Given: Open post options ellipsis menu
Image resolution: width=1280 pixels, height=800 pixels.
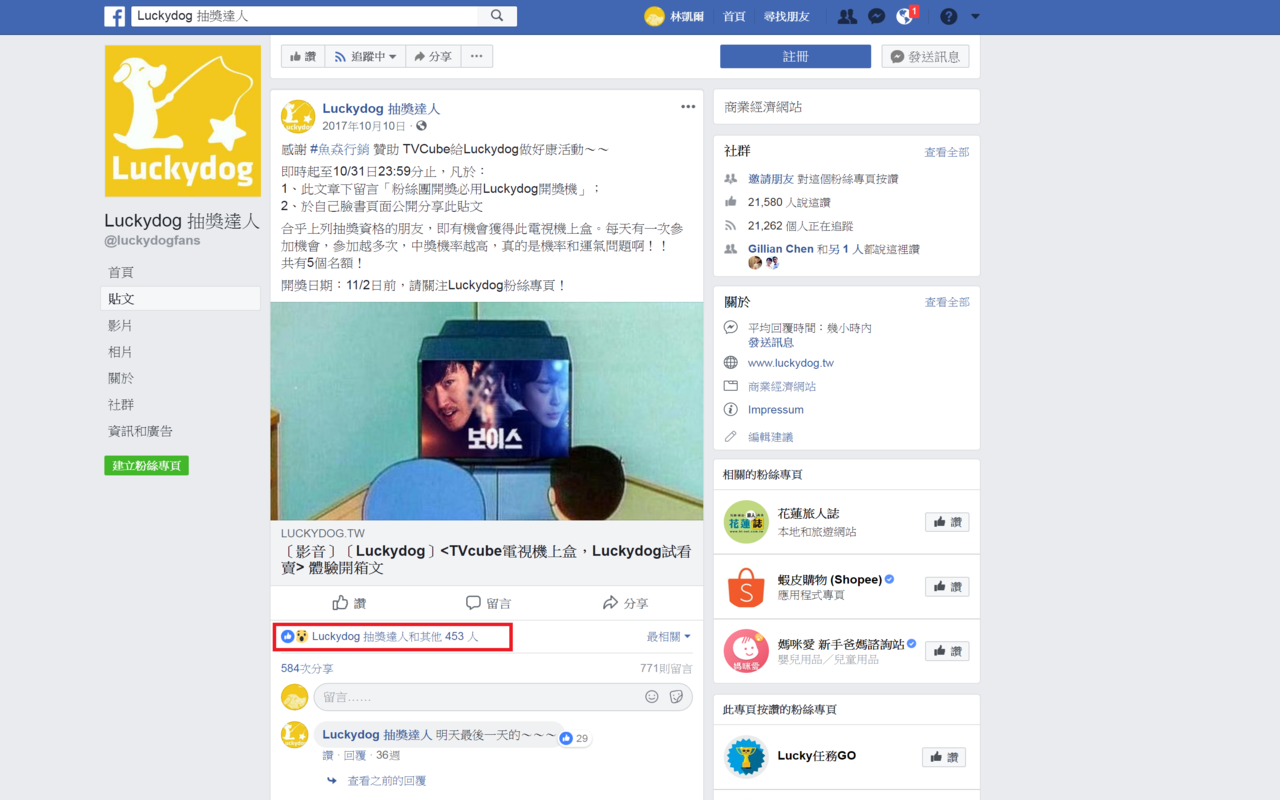Looking at the screenshot, I should coord(688,107).
